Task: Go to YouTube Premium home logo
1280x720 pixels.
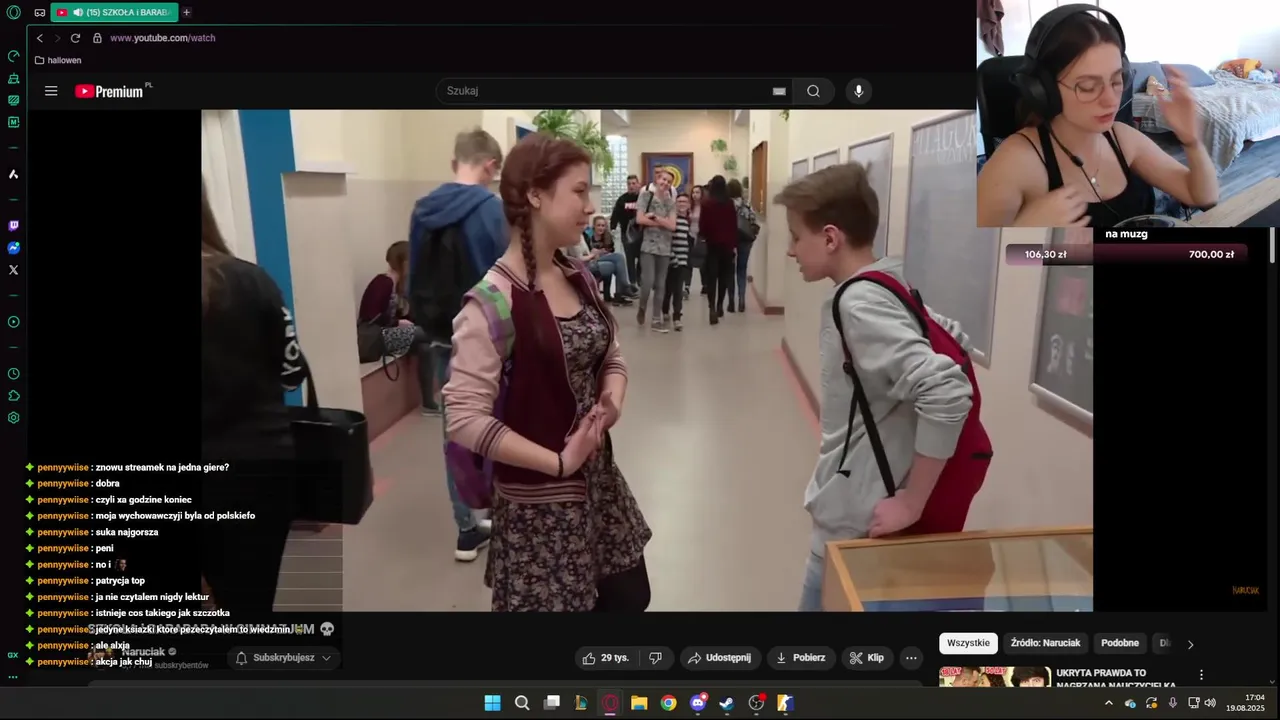Action: click(x=110, y=91)
